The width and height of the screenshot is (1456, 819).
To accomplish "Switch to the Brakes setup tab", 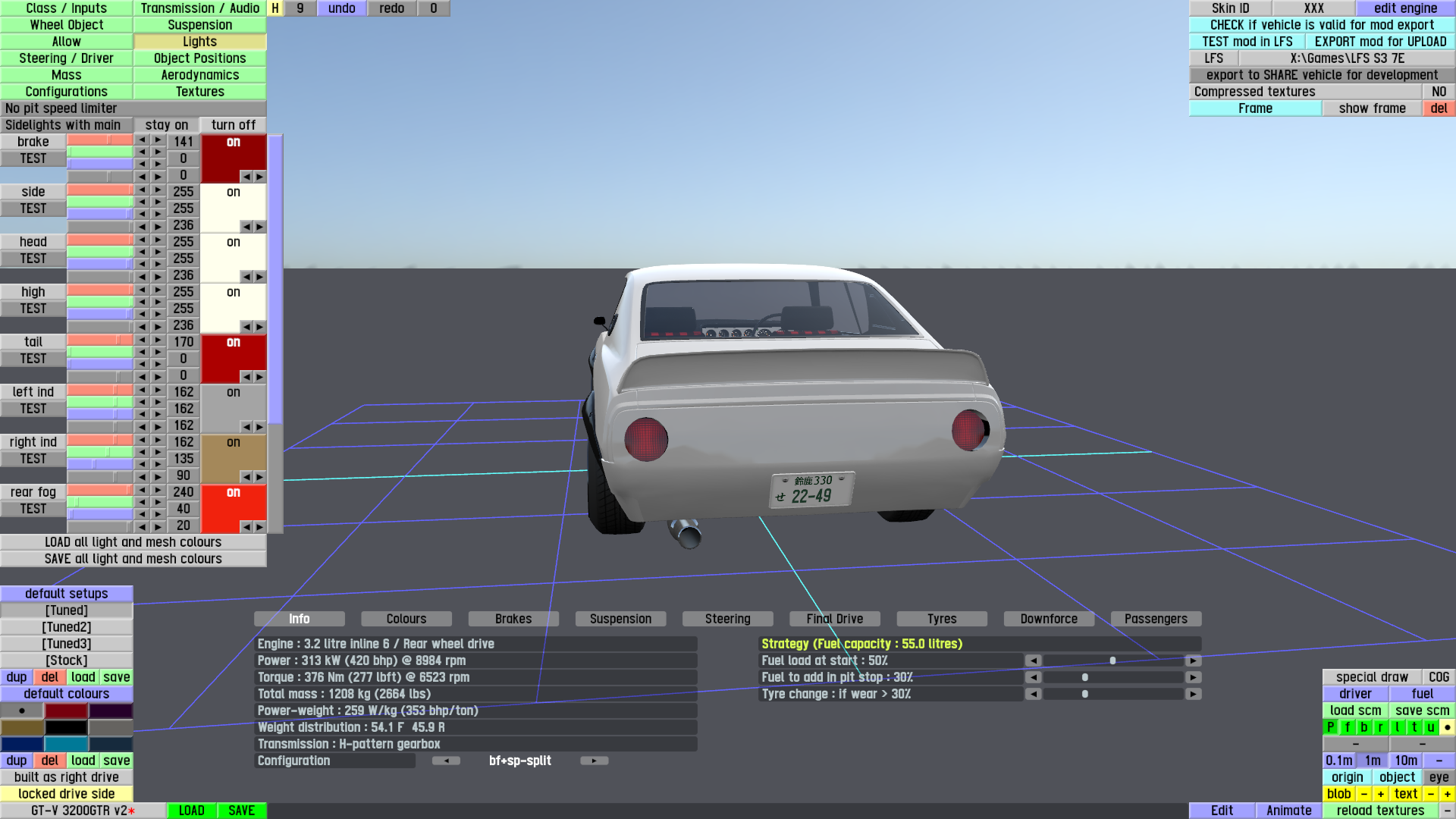I will [513, 619].
